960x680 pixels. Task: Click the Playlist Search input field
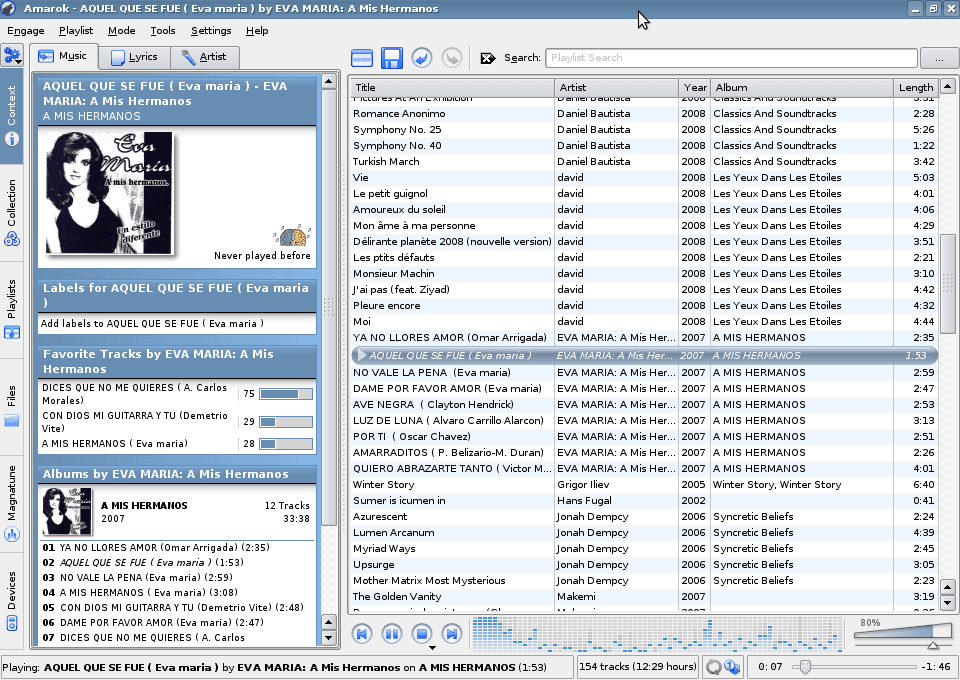730,58
